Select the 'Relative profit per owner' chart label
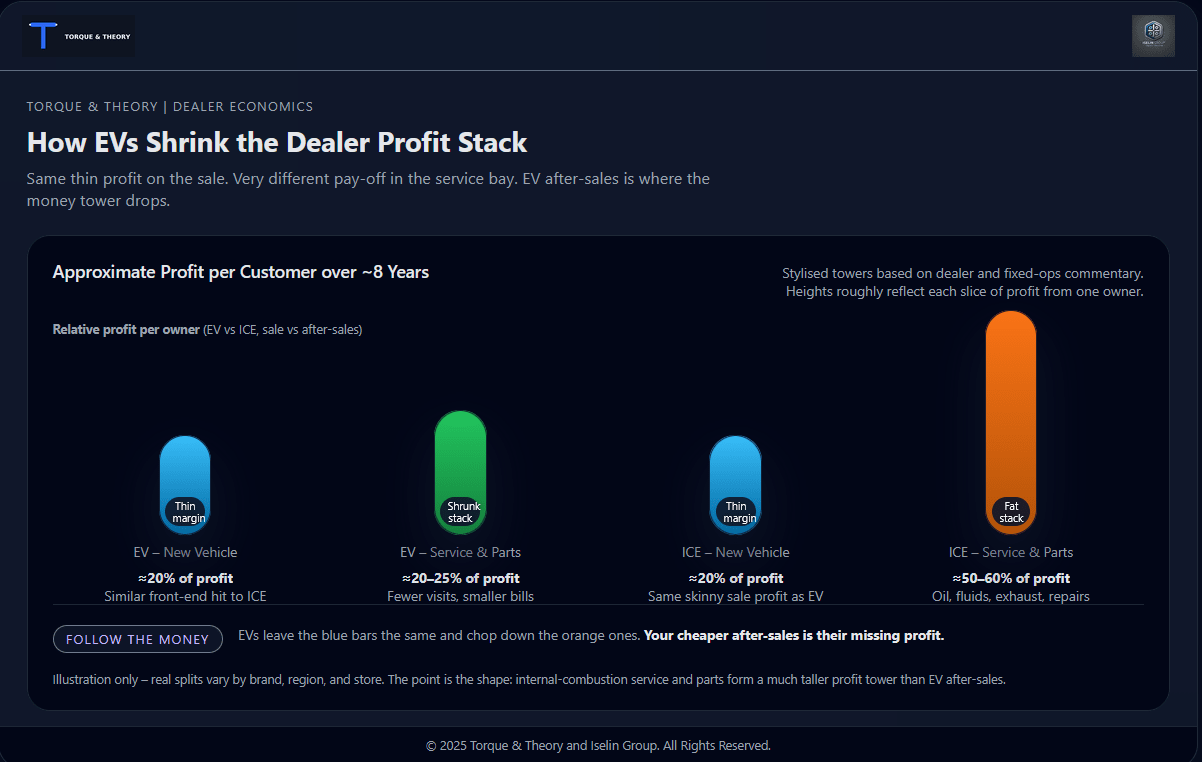1202x762 pixels. pos(125,328)
